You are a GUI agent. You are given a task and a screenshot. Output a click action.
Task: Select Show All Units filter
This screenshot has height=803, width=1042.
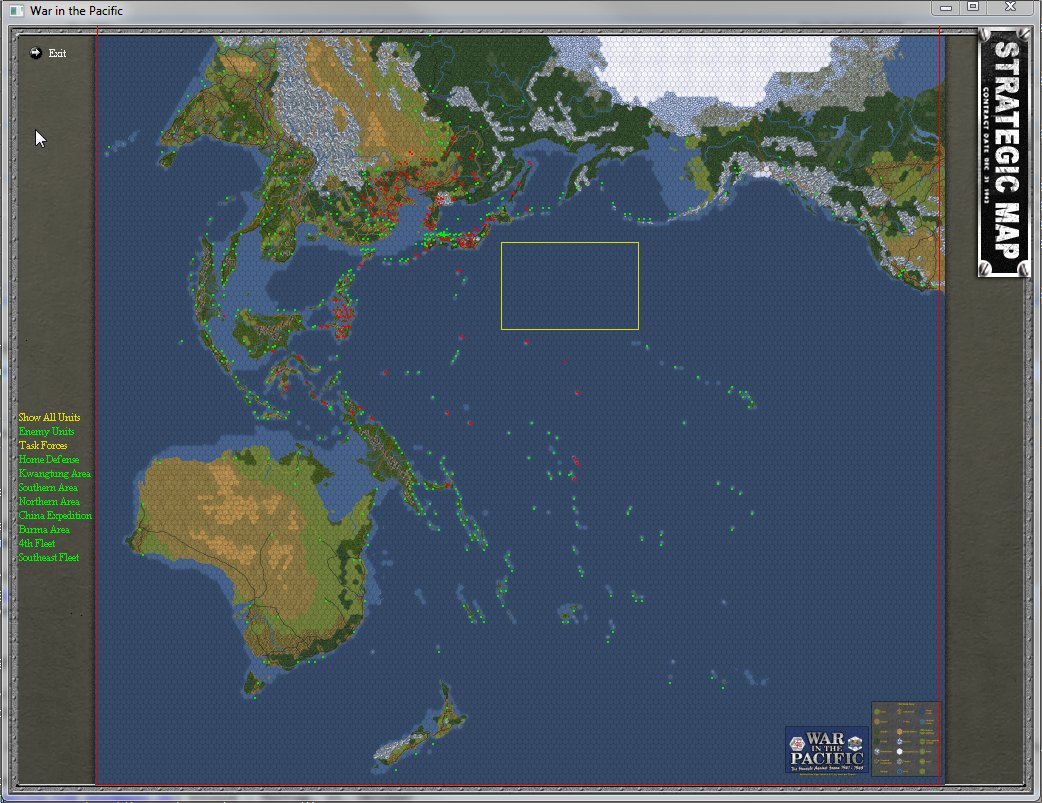point(49,417)
